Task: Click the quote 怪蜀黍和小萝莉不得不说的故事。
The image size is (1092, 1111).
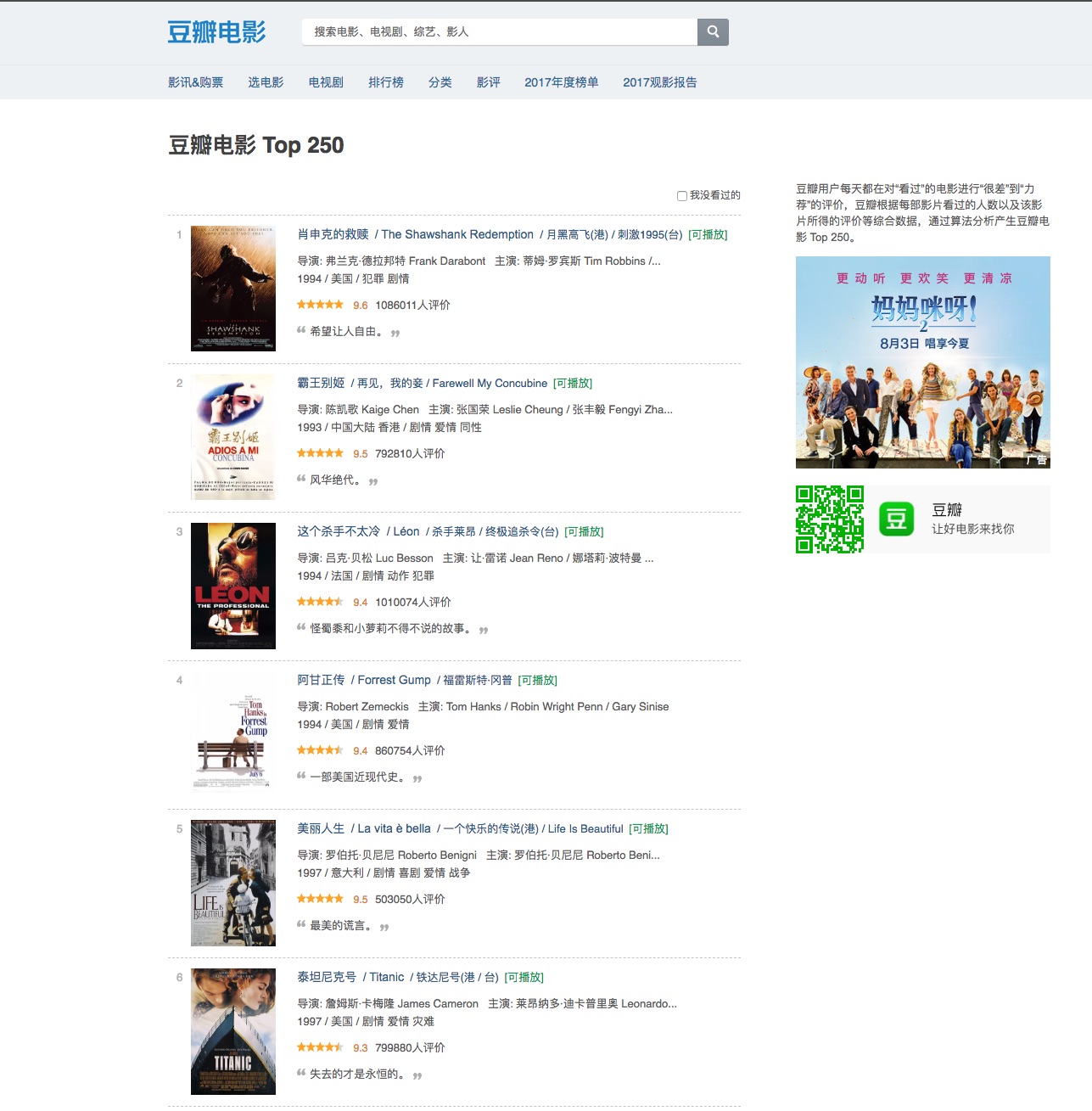Action: 393,628
